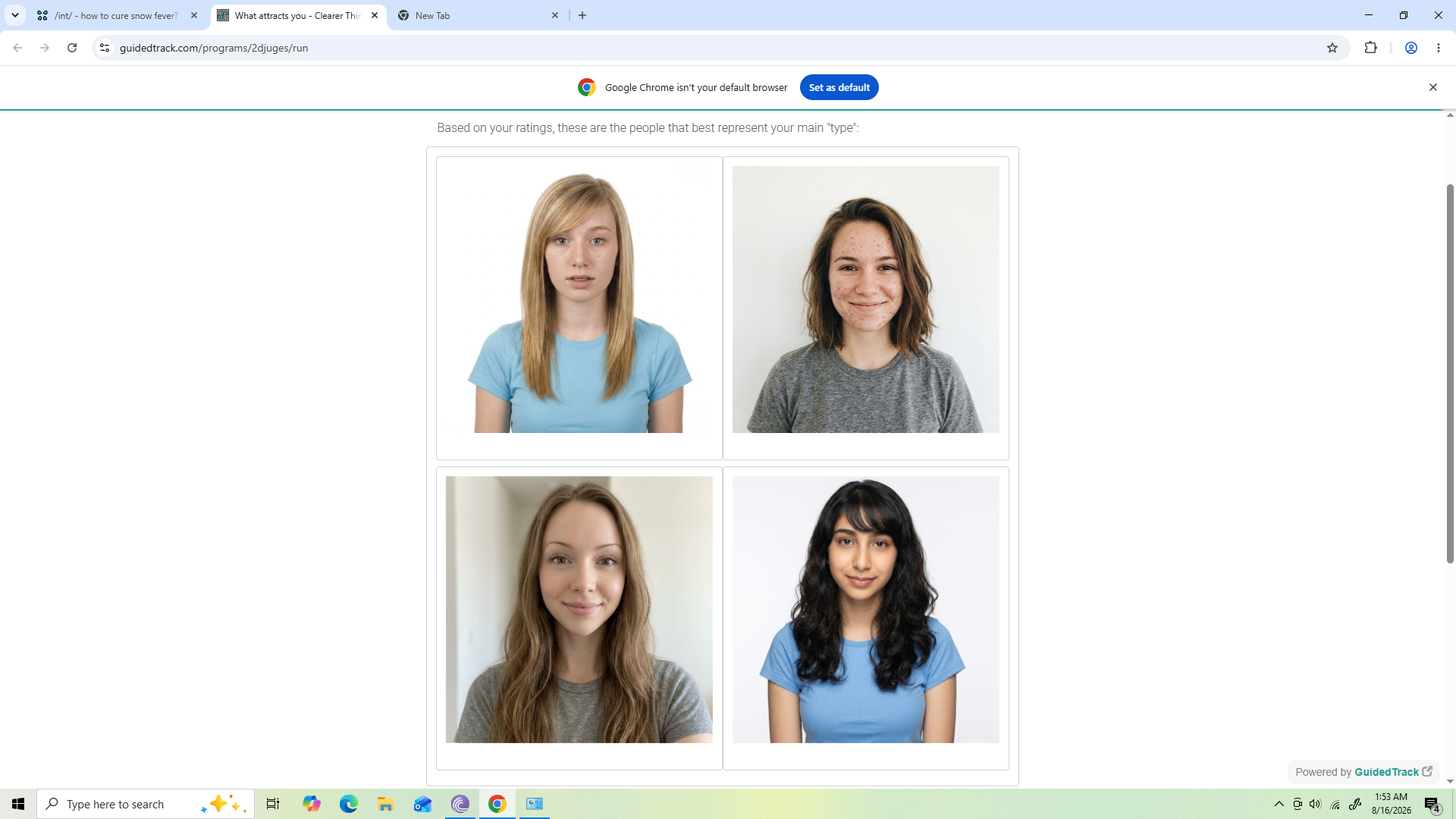
Task: Open the notification center icon
Action: click(1432, 804)
